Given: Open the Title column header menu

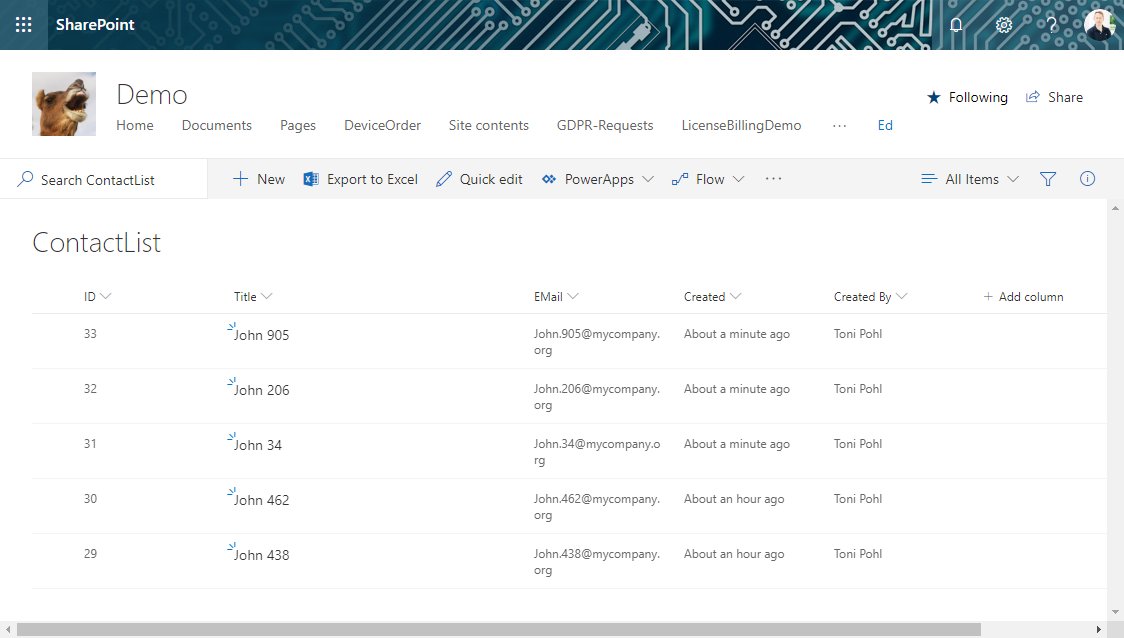Looking at the screenshot, I should [253, 297].
